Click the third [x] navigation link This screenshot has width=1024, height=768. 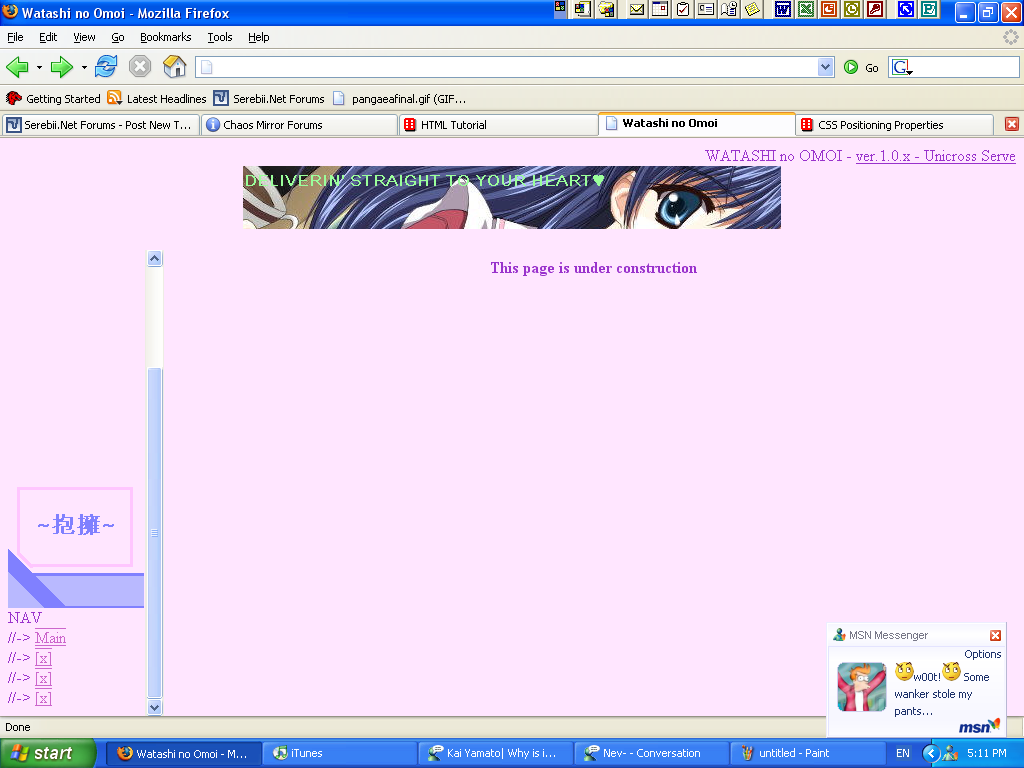[43, 699]
